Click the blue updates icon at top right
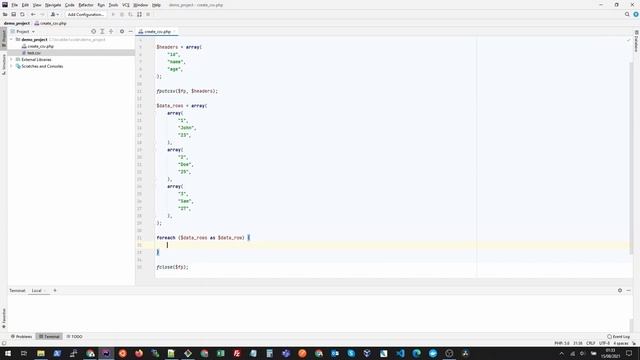This screenshot has height=360, width=640. tap(636, 14)
